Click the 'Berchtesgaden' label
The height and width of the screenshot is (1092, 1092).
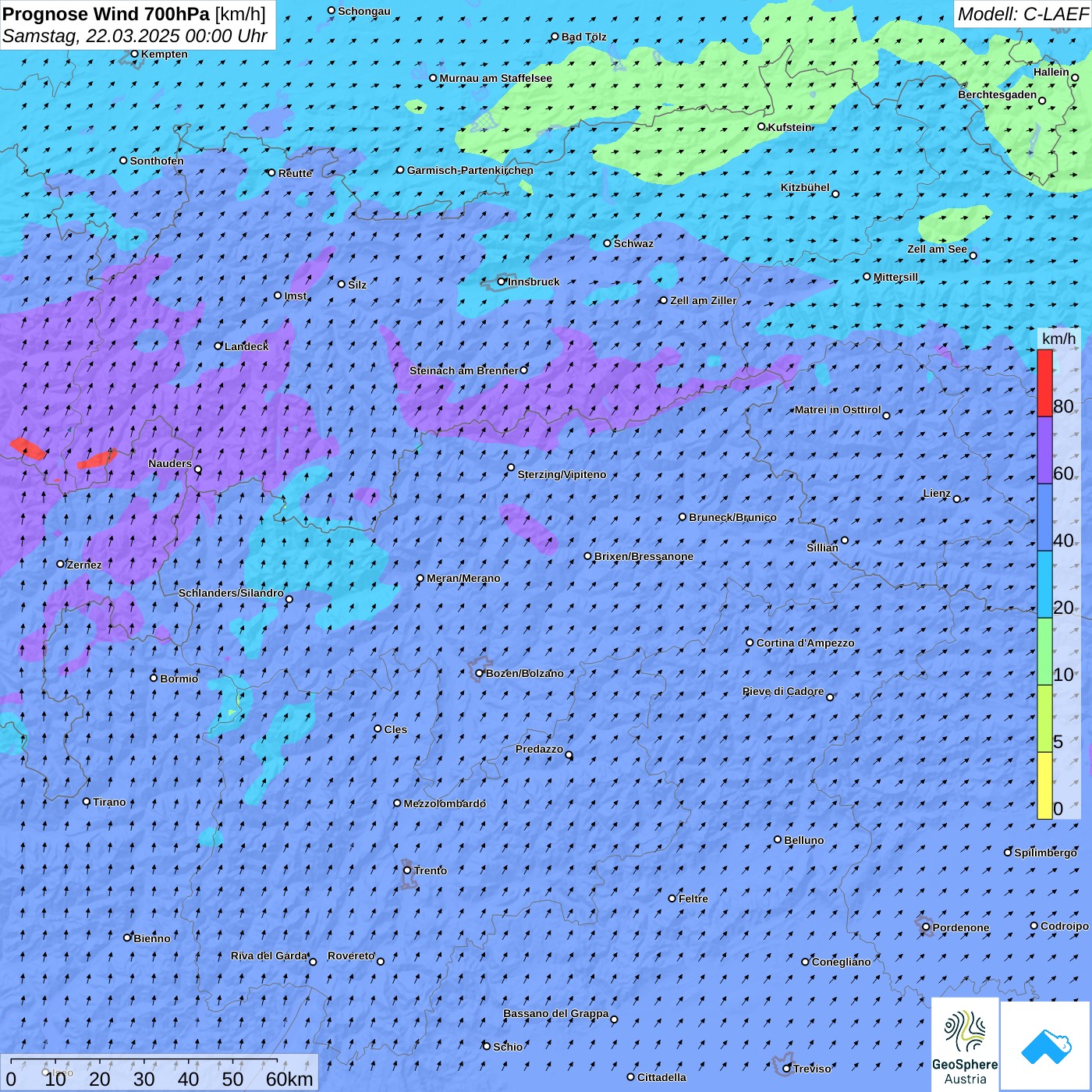pyautogui.click(x=998, y=94)
